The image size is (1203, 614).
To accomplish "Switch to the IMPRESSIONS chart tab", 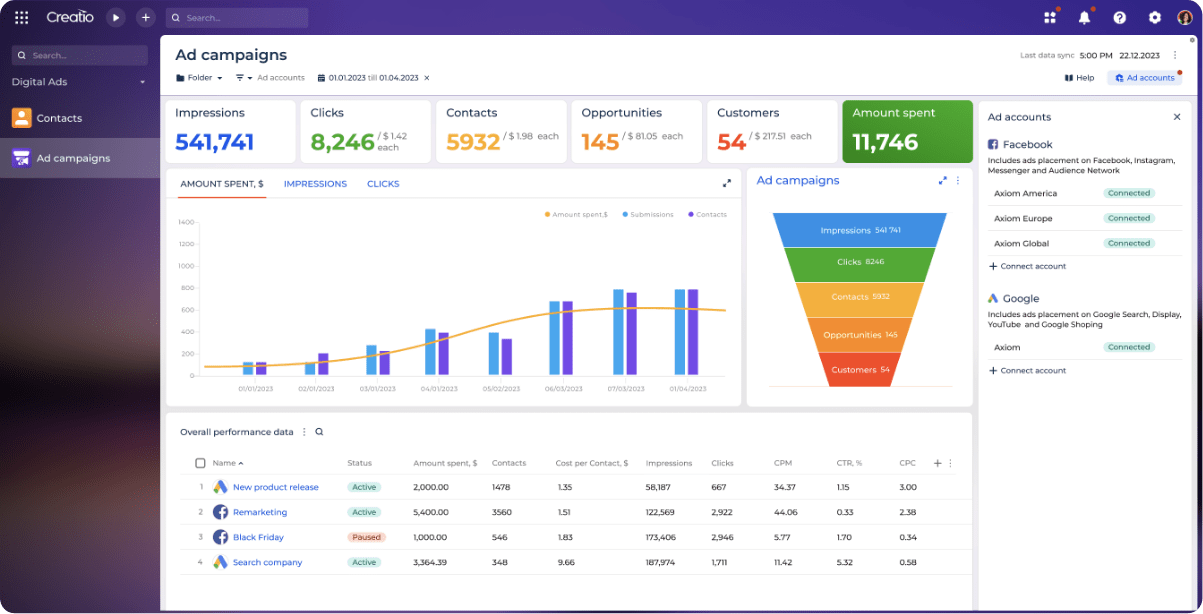I will coord(315,184).
